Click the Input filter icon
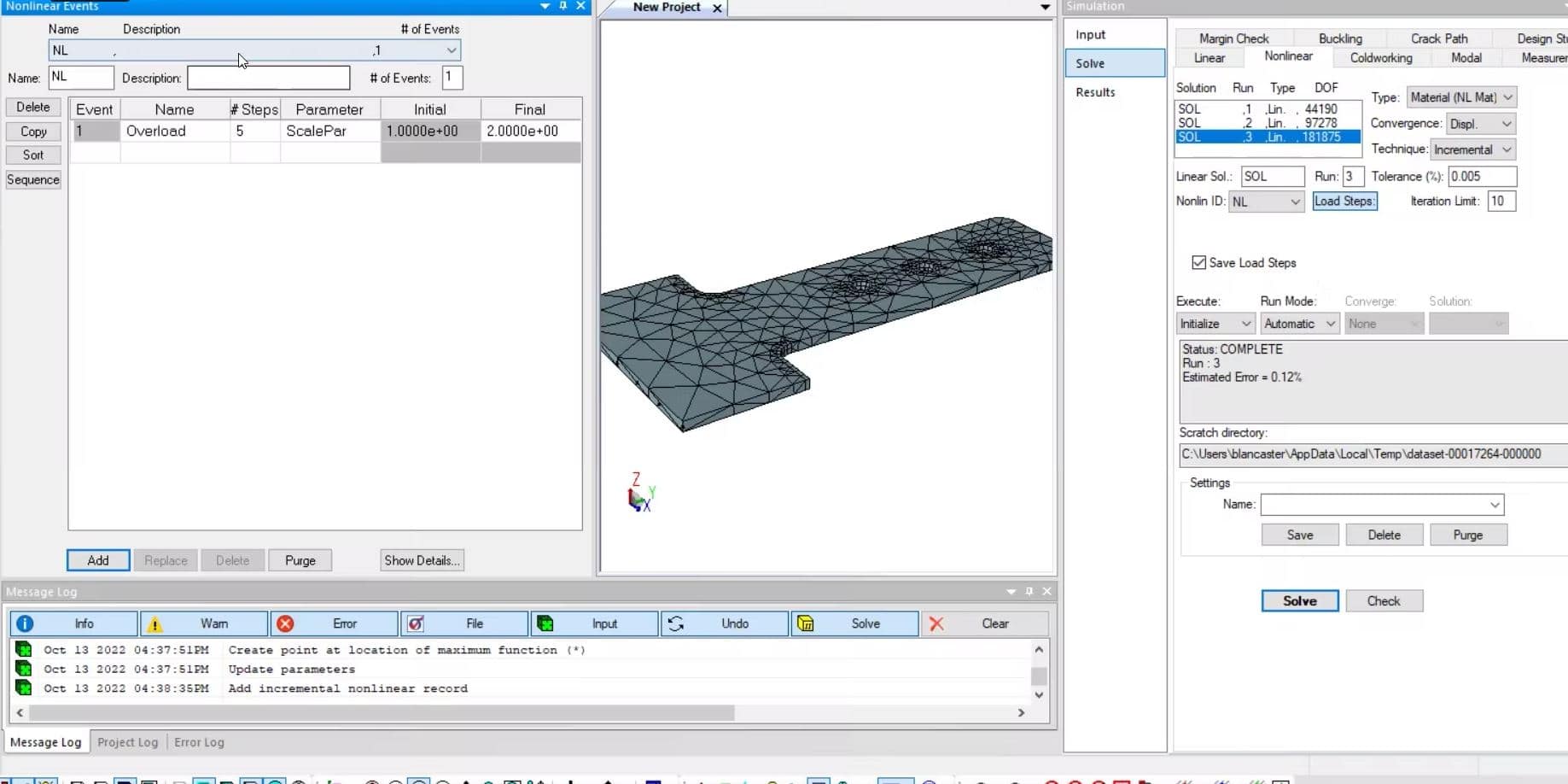 545,623
